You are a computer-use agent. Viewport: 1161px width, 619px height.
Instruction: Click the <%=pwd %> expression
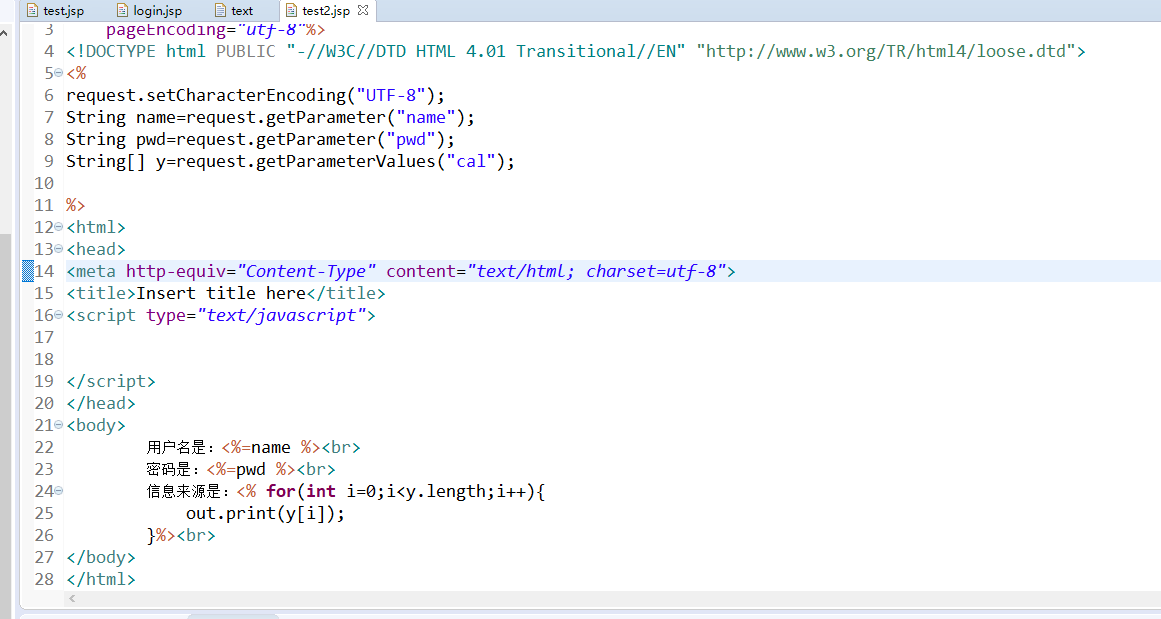[251, 469]
